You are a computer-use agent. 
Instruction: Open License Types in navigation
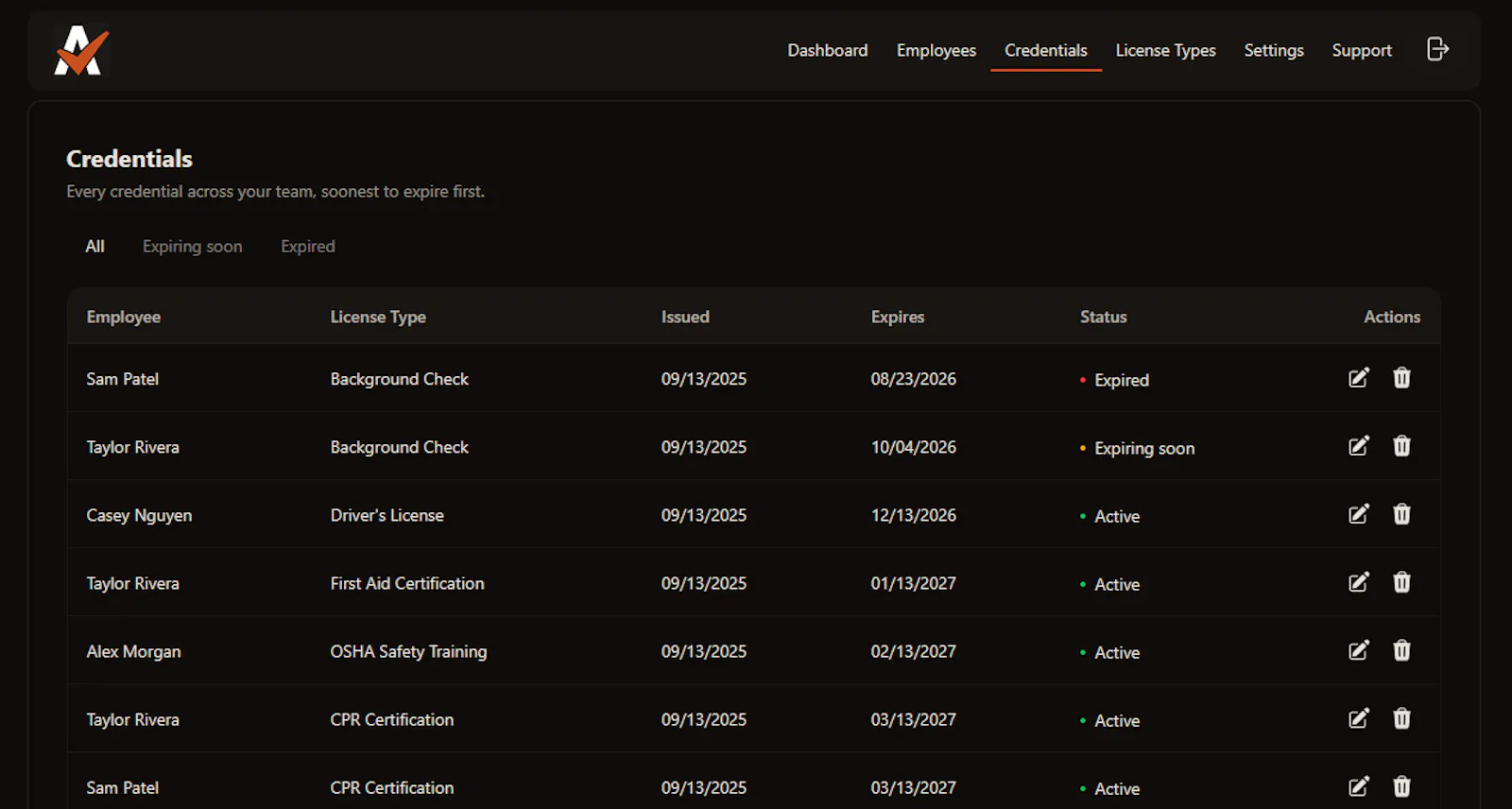(x=1166, y=50)
